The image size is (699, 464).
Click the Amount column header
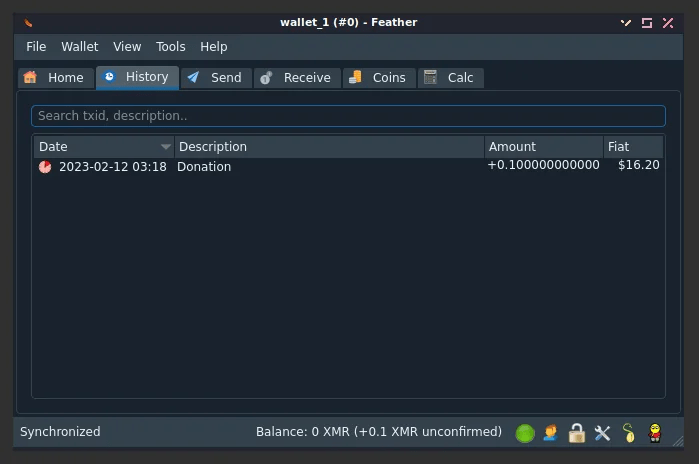(544, 147)
